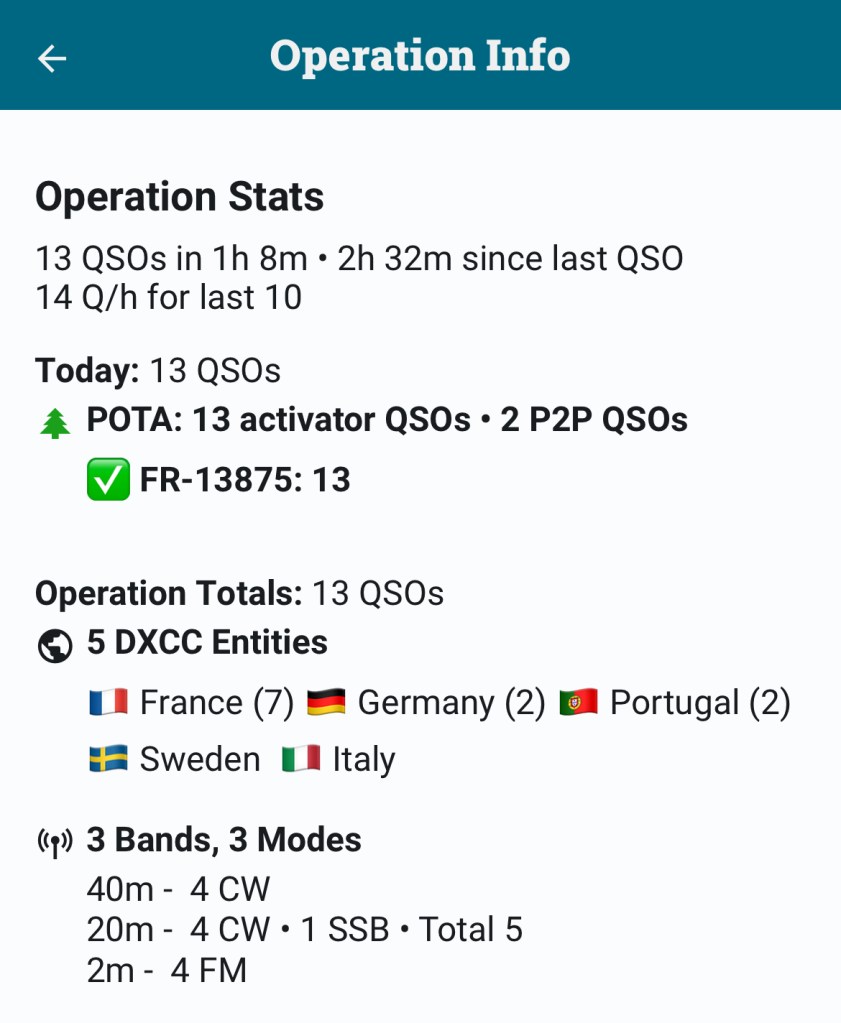
Task: Tap the Operation Totals line
Action: (239, 593)
